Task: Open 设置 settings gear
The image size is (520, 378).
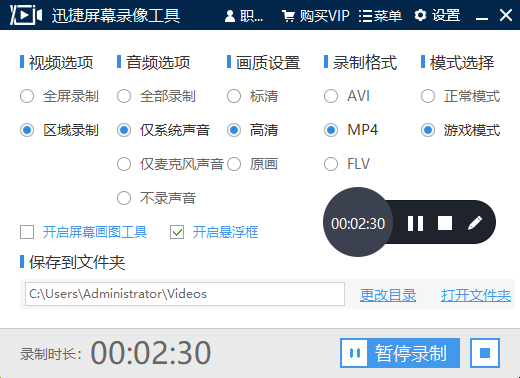Action: click(x=437, y=15)
